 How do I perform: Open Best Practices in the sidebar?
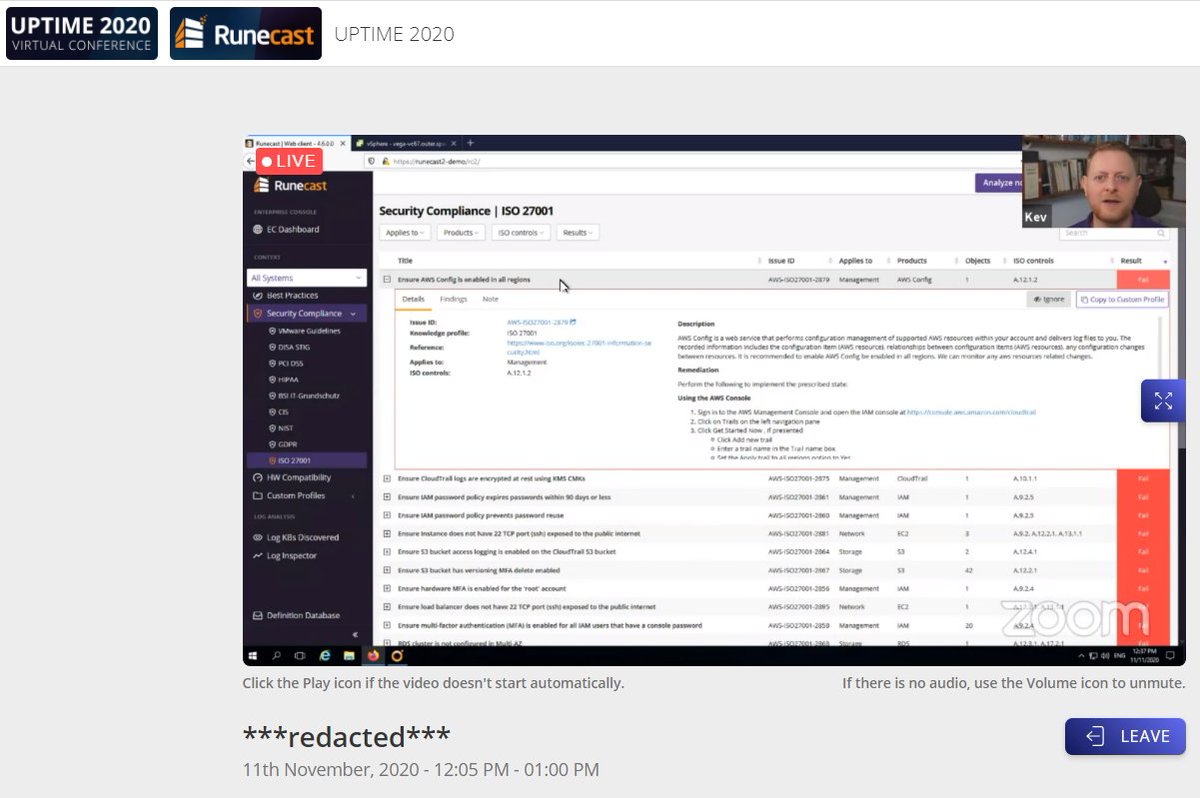click(x=285, y=295)
